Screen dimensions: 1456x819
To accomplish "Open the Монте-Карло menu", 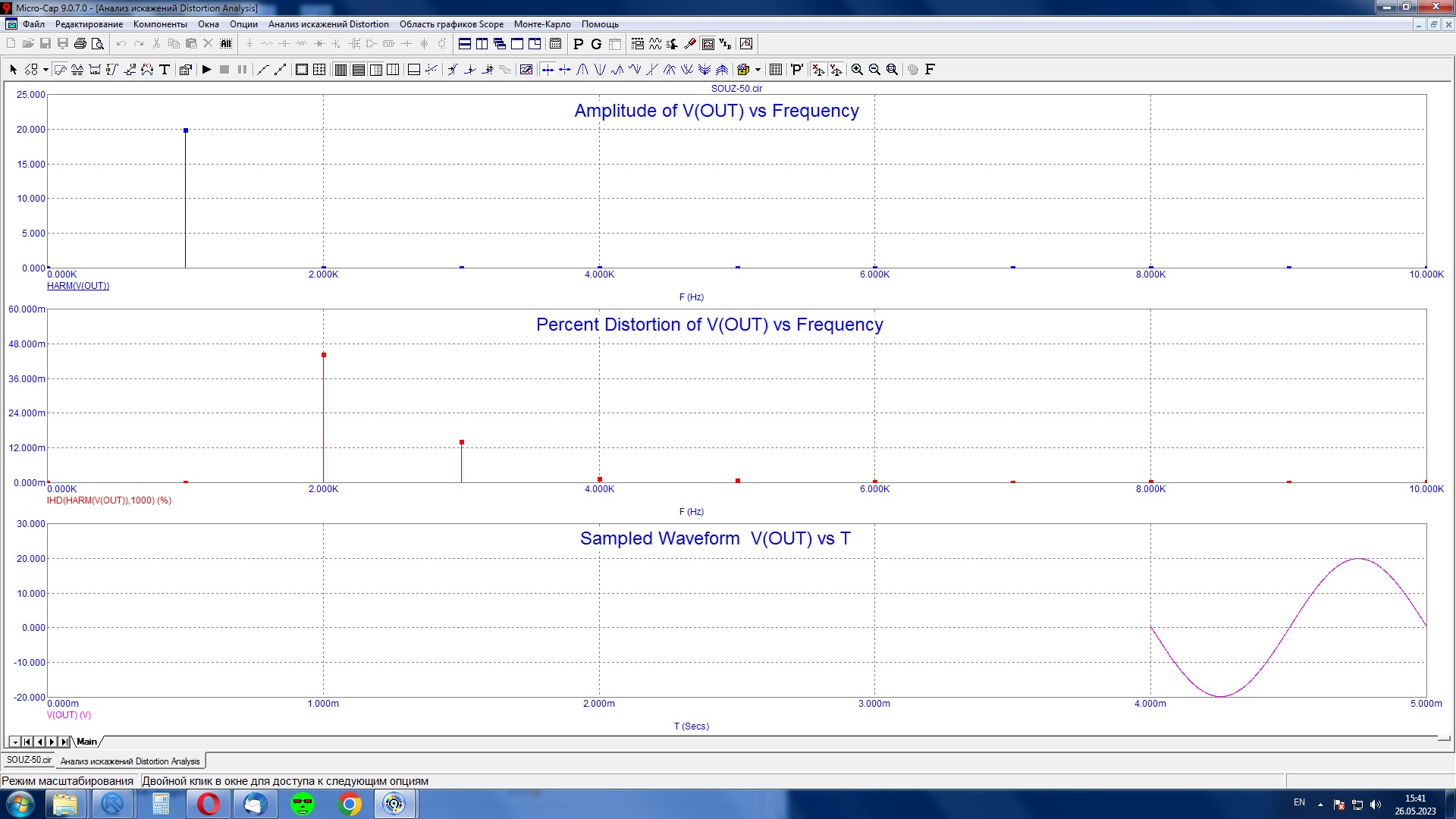I will tap(541, 24).
